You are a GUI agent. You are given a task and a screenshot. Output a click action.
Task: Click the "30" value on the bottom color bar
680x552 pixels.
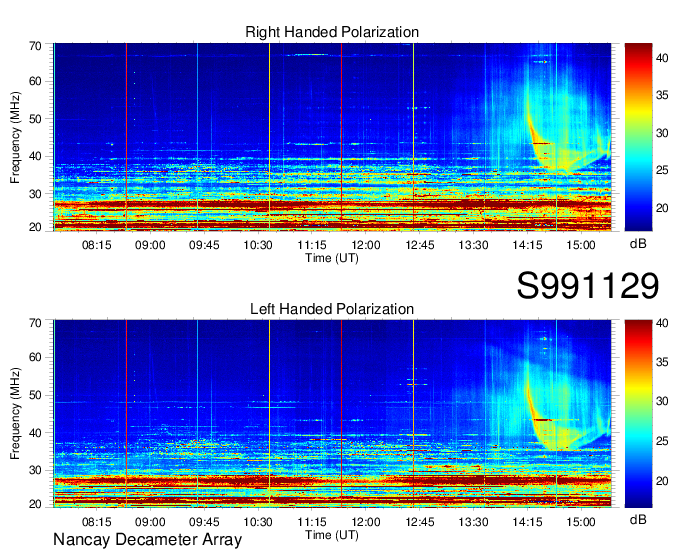click(662, 401)
